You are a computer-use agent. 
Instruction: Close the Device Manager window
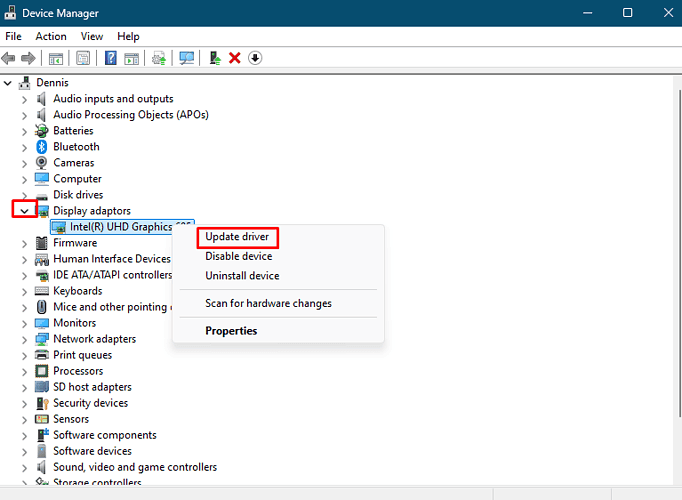[x=668, y=13]
